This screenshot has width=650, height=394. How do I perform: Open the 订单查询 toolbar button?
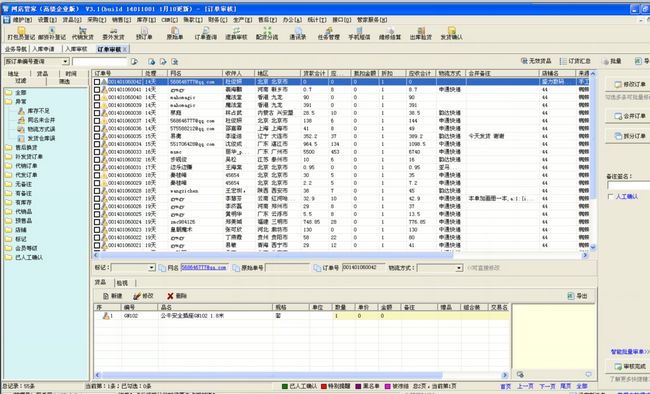[206, 33]
